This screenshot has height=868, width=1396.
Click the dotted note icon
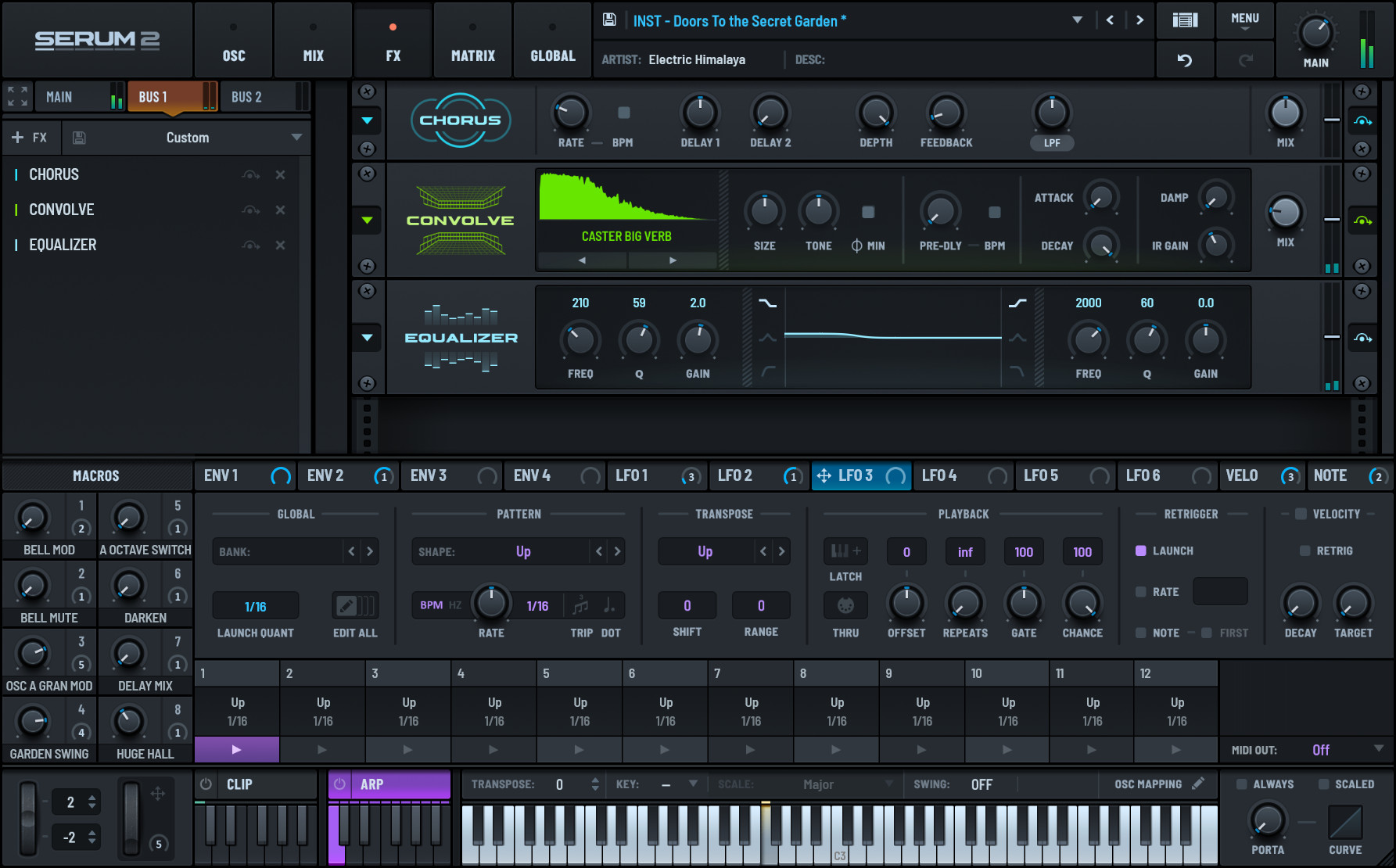610,606
